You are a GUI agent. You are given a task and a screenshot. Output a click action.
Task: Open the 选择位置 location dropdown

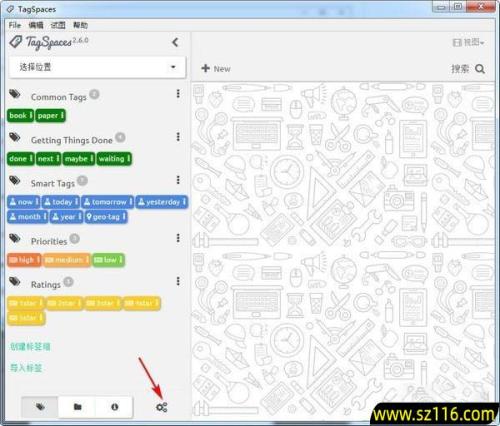pyautogui.click(x=97, y=67)
